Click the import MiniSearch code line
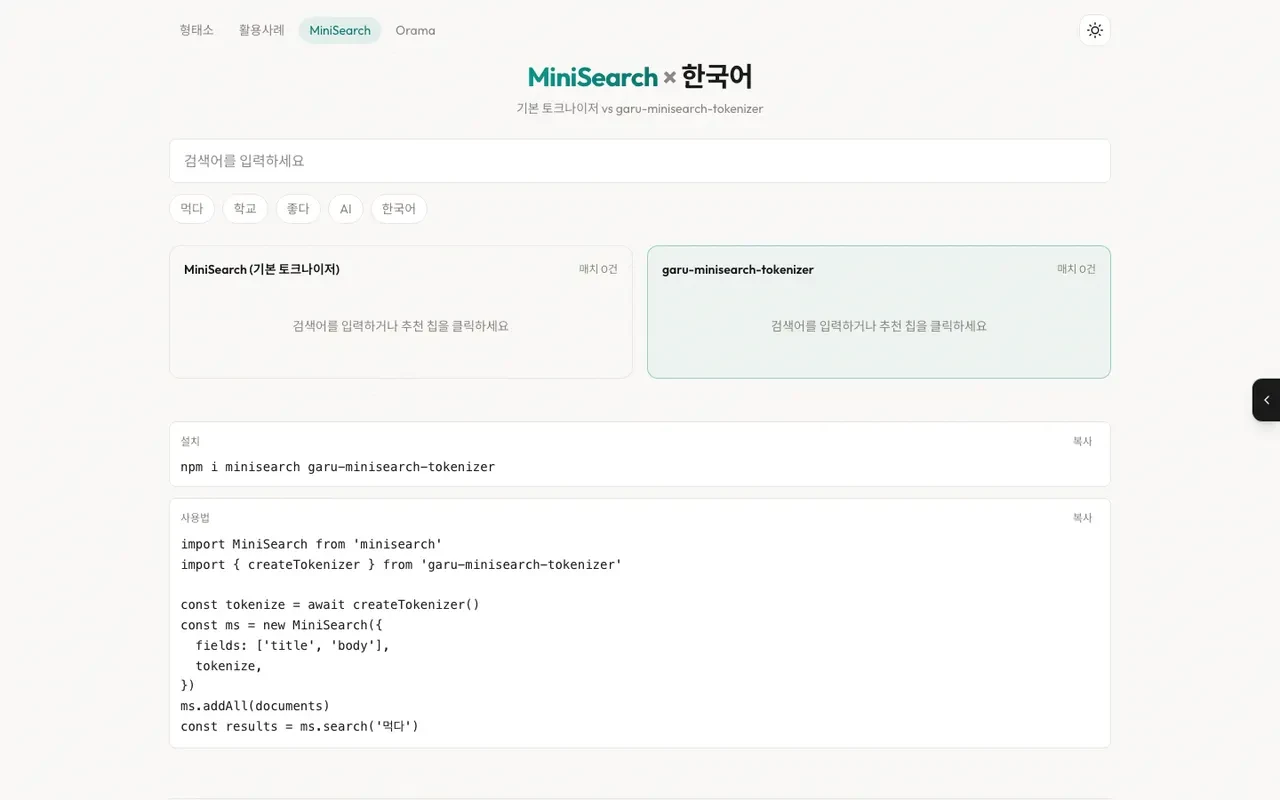 pos(311,544)
